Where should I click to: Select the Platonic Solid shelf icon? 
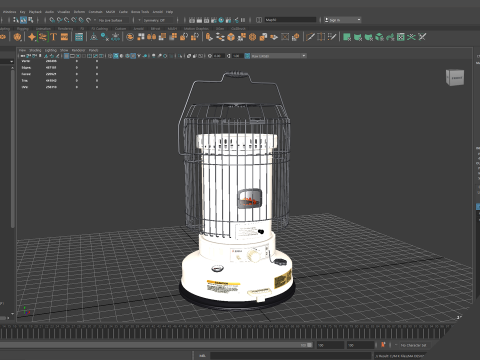point(18,37)
